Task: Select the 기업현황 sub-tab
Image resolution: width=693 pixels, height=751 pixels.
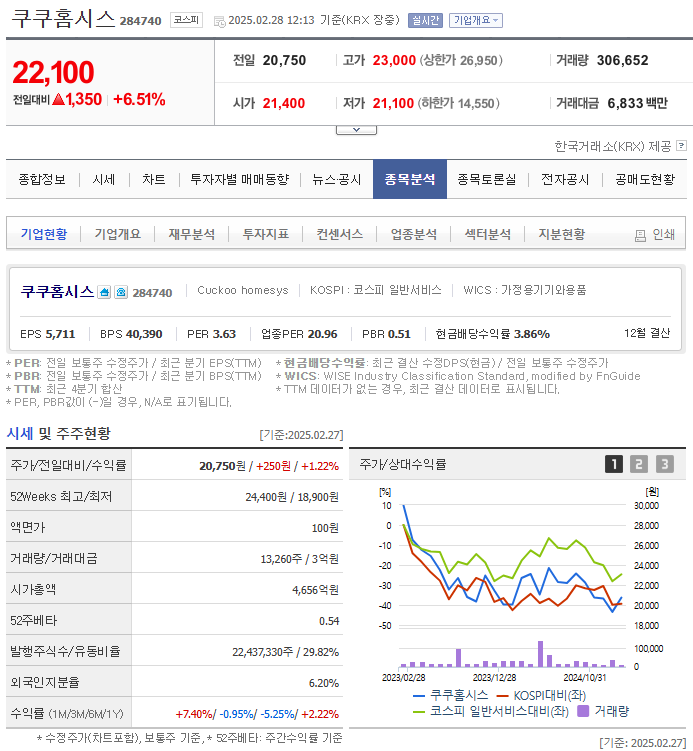Action: (x=44, y=234)
